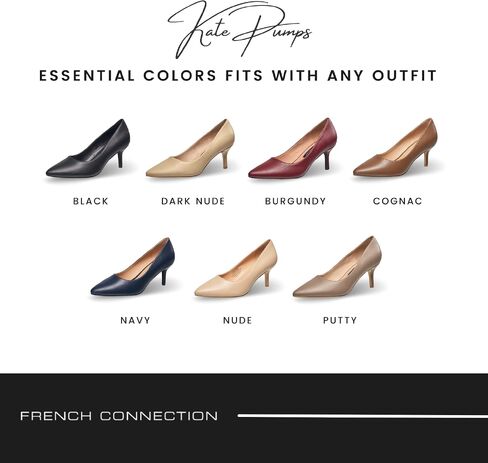Click the French Connection brand logo
The image size is (488, 463).
119,416
